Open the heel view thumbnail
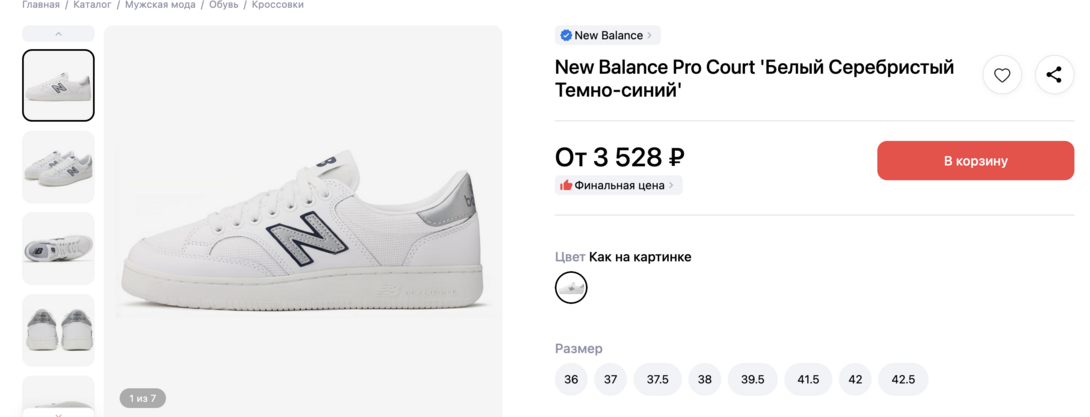1090x417 pixels. [x=58, y=329]
